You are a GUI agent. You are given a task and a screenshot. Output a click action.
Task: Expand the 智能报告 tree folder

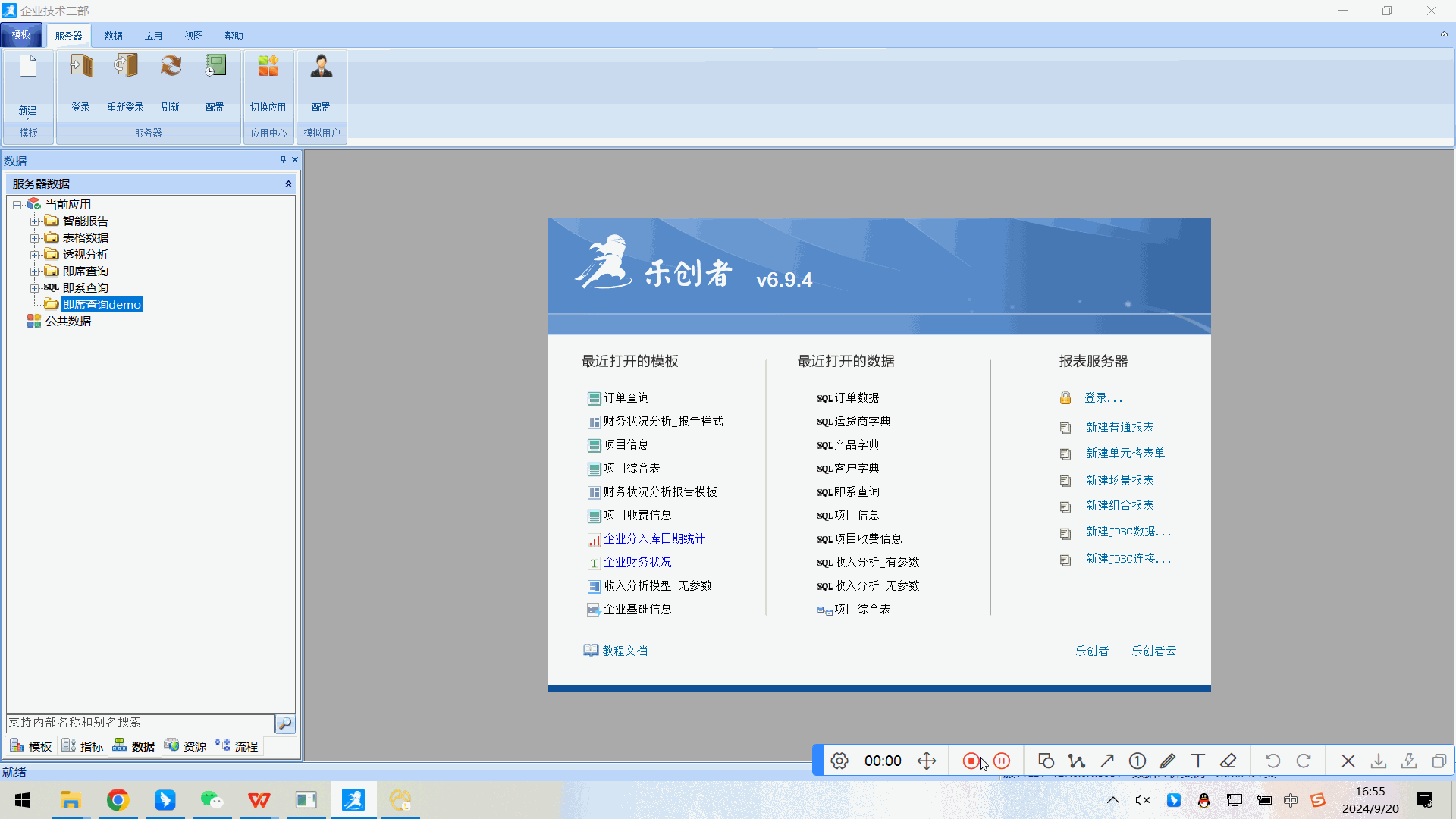(x=35, y=221)
